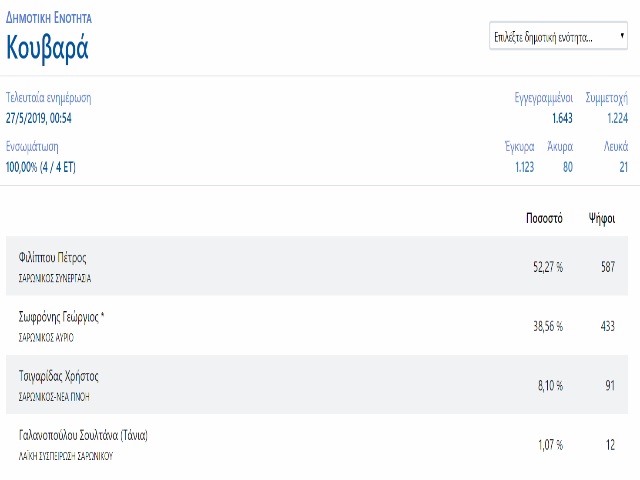Select candidate Φιλίππου Πέτρος row
The height and width of the screenshot is (480, 640).
tap(317, 266)
